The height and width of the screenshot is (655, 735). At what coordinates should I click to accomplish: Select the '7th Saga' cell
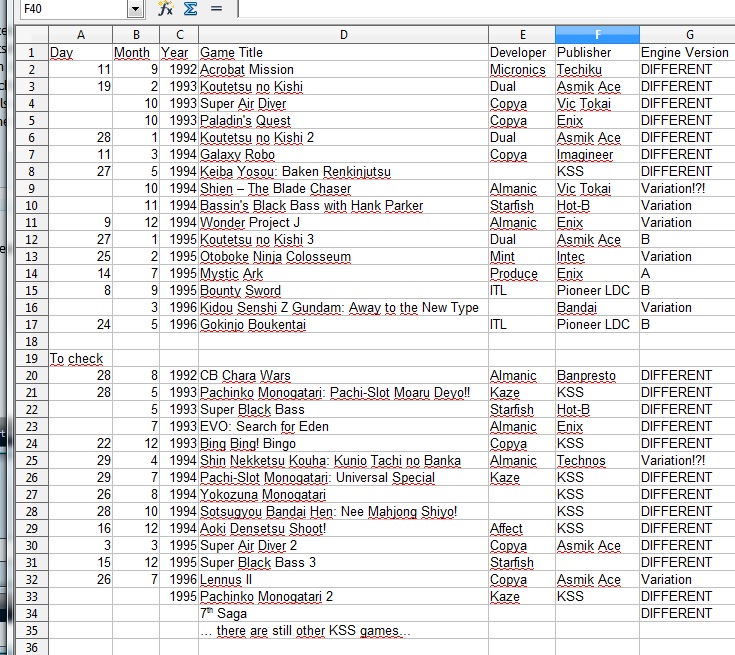click(344, 613)
